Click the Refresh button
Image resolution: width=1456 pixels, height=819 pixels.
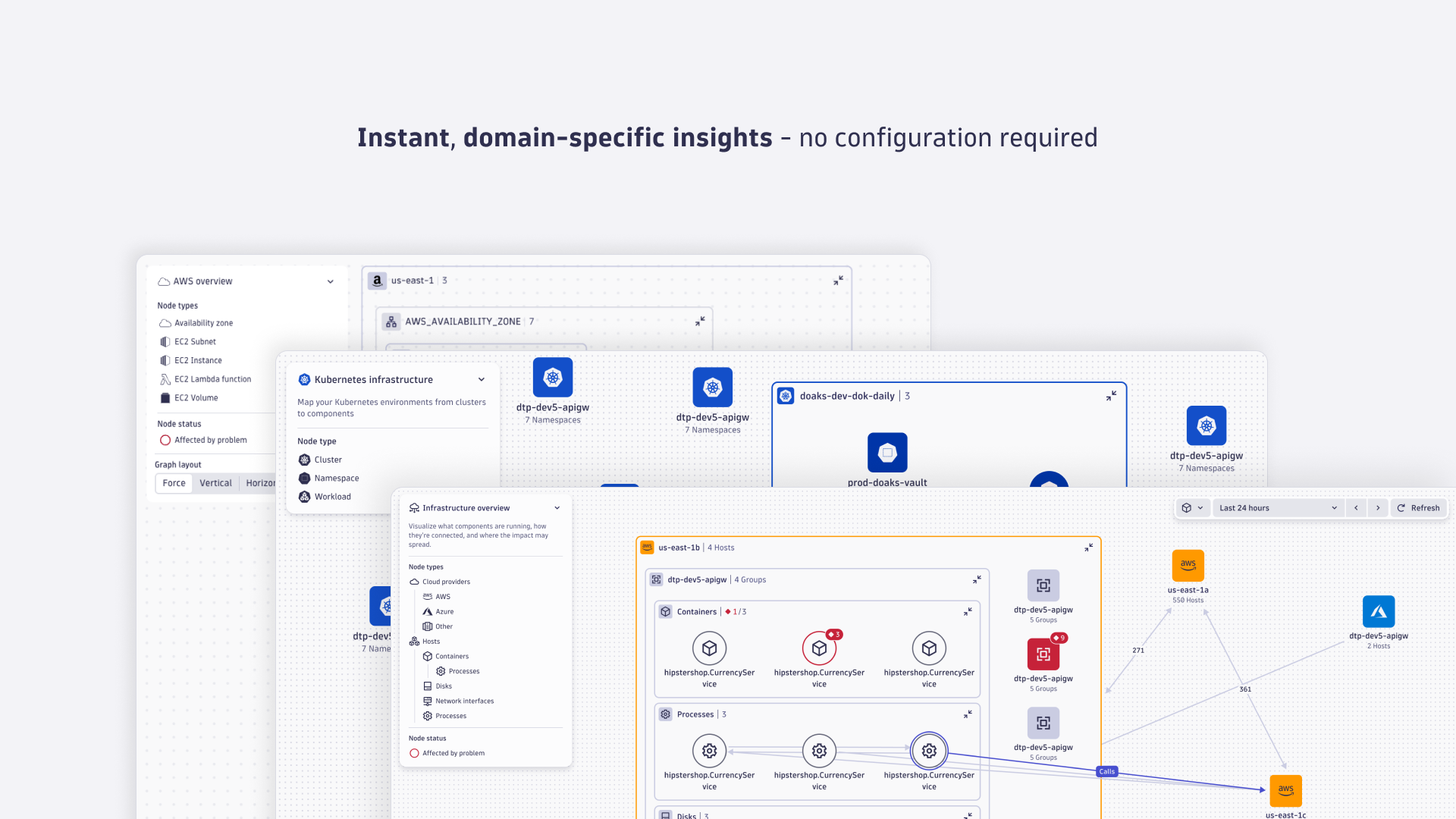pos(1419,507)
